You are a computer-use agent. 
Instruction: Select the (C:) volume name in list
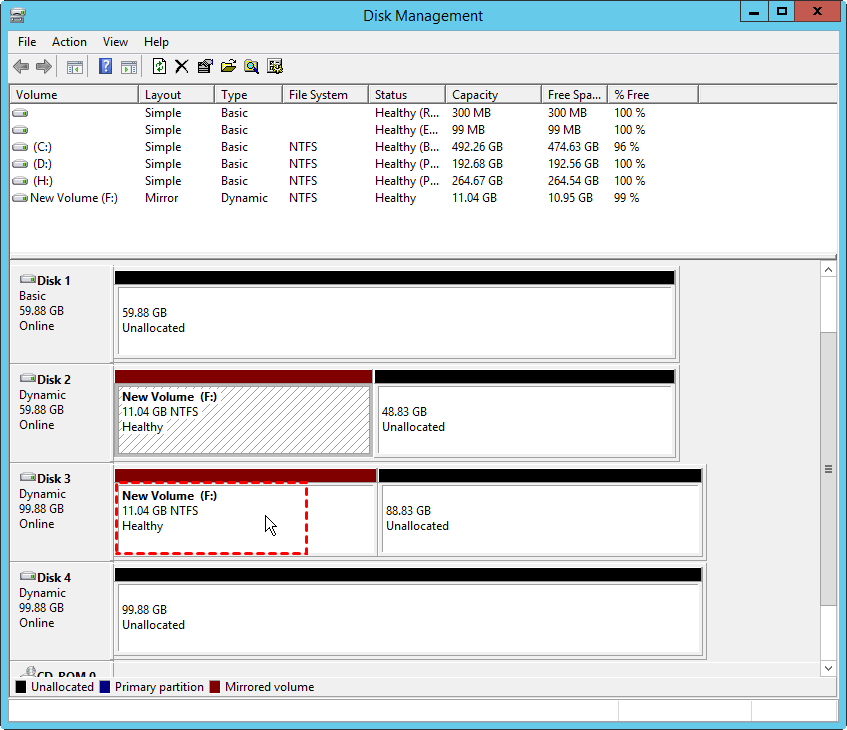(42, 147)
